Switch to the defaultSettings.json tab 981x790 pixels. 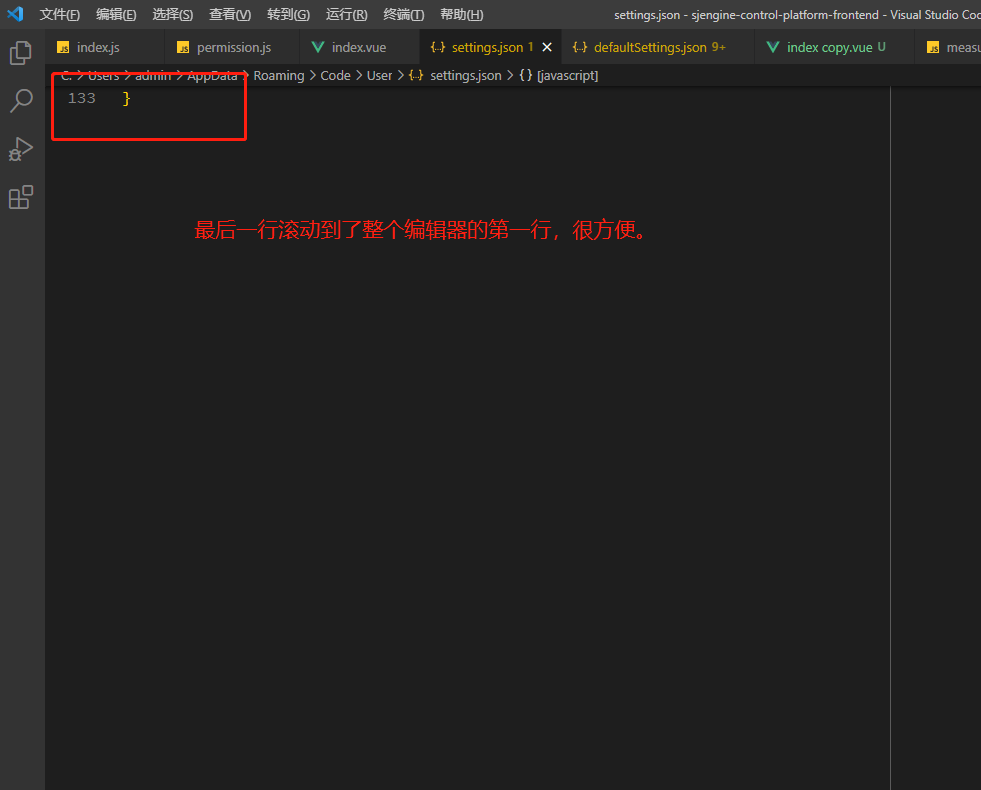(x=658, y=47)
